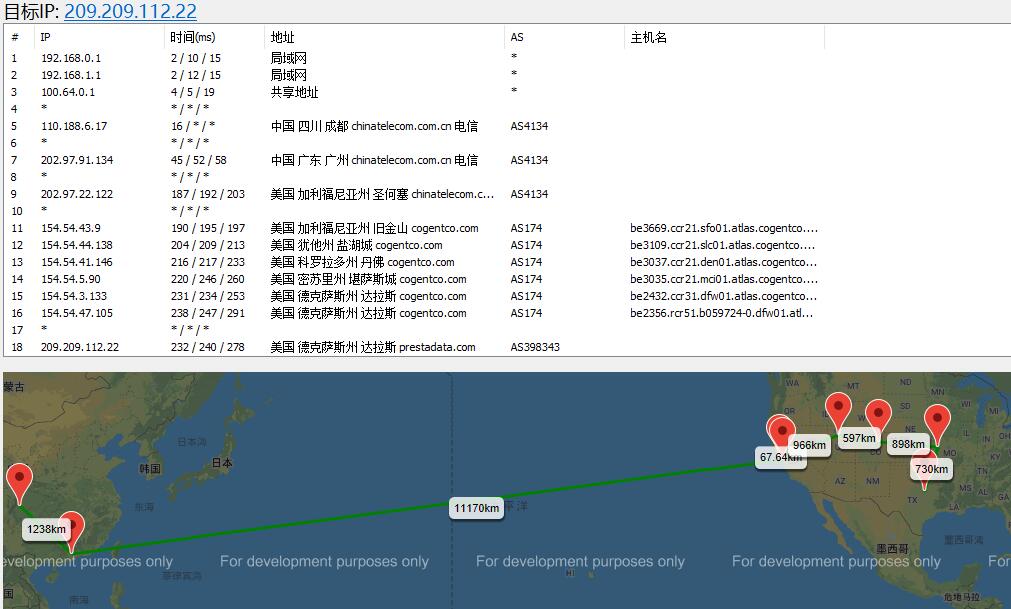Click hostname be2432.ccr31.dfw01.atlas.cogentco

(x=723, y=296)
